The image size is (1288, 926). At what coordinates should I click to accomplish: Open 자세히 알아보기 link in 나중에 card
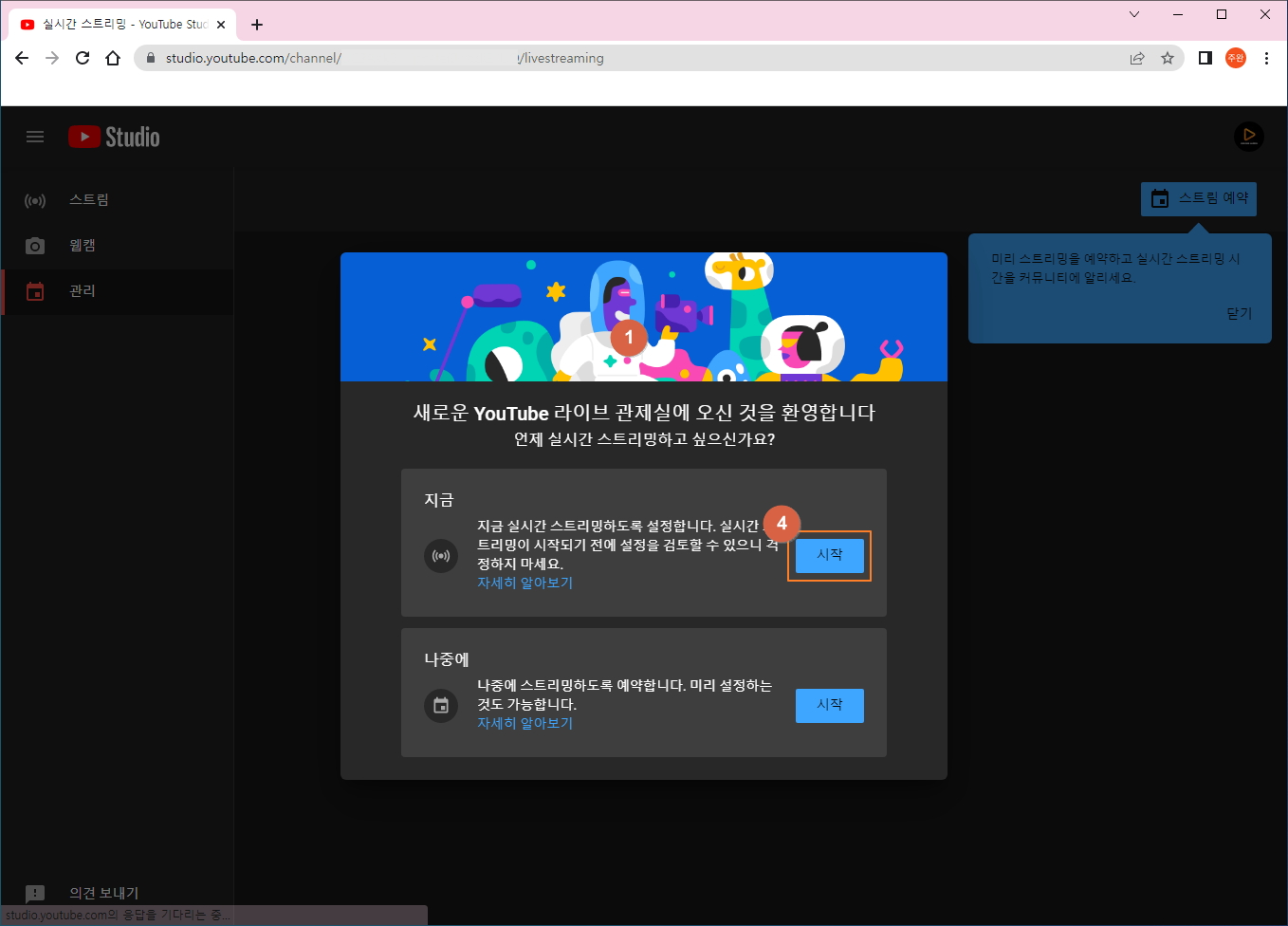(x=524, y=723)
